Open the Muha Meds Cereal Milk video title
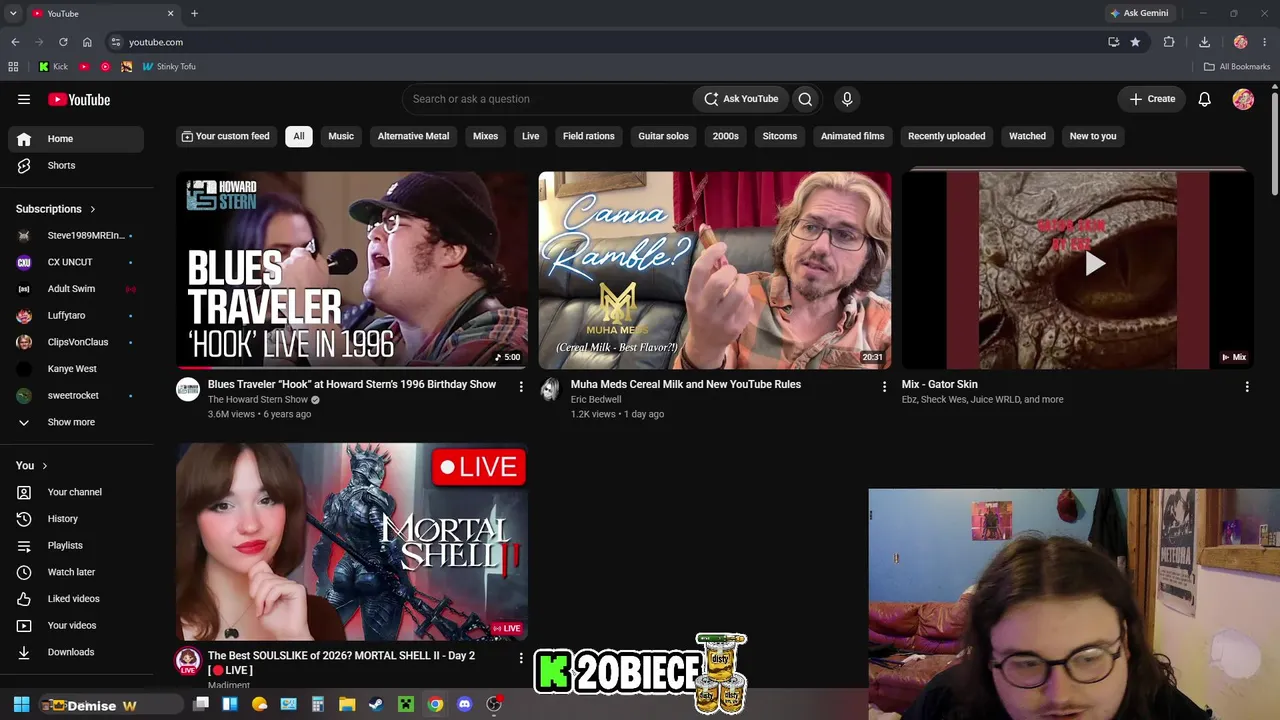The width and height of the screenshot is (1280, 720). click(686, 384)
